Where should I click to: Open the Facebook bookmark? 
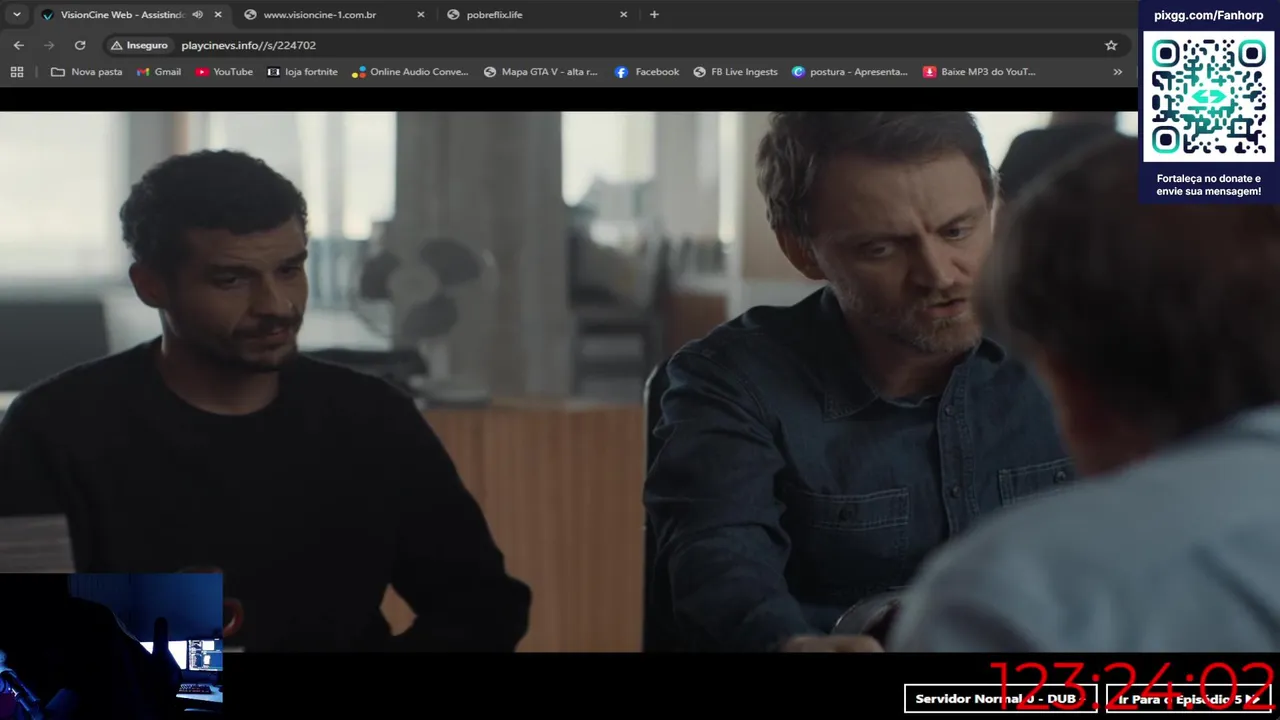tap(647, 72)
